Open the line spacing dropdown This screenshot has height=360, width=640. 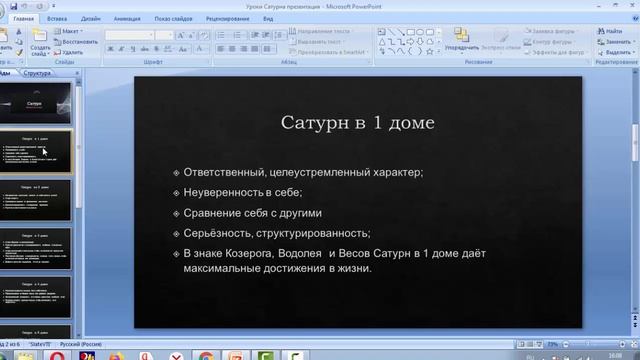pos(279,36)
